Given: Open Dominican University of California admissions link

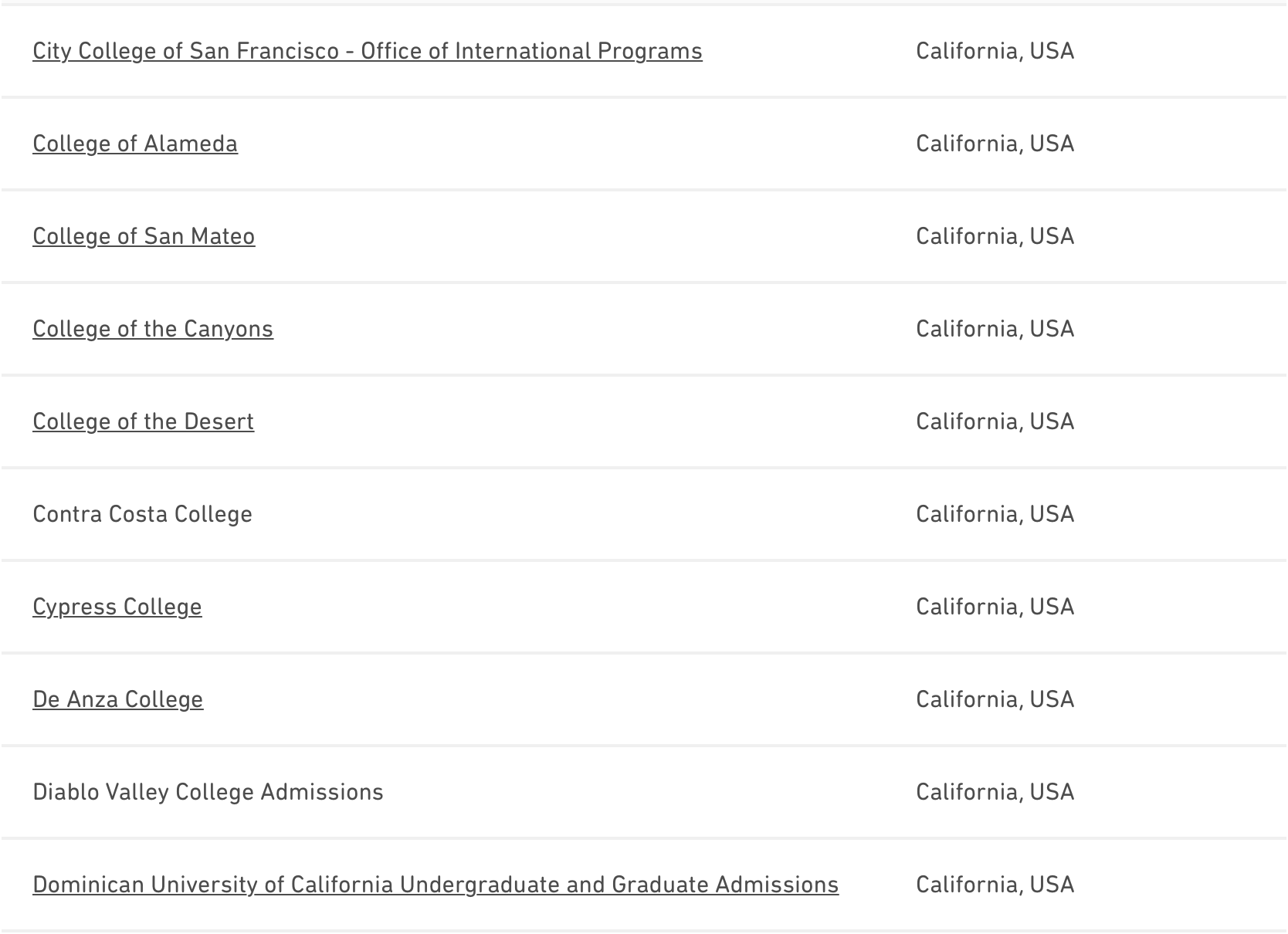Looking at the screenshot, I should click(x=436, y=885).
